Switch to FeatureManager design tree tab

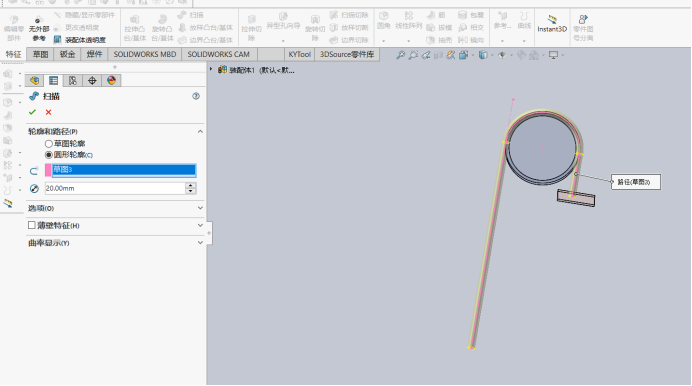point(34,80)
